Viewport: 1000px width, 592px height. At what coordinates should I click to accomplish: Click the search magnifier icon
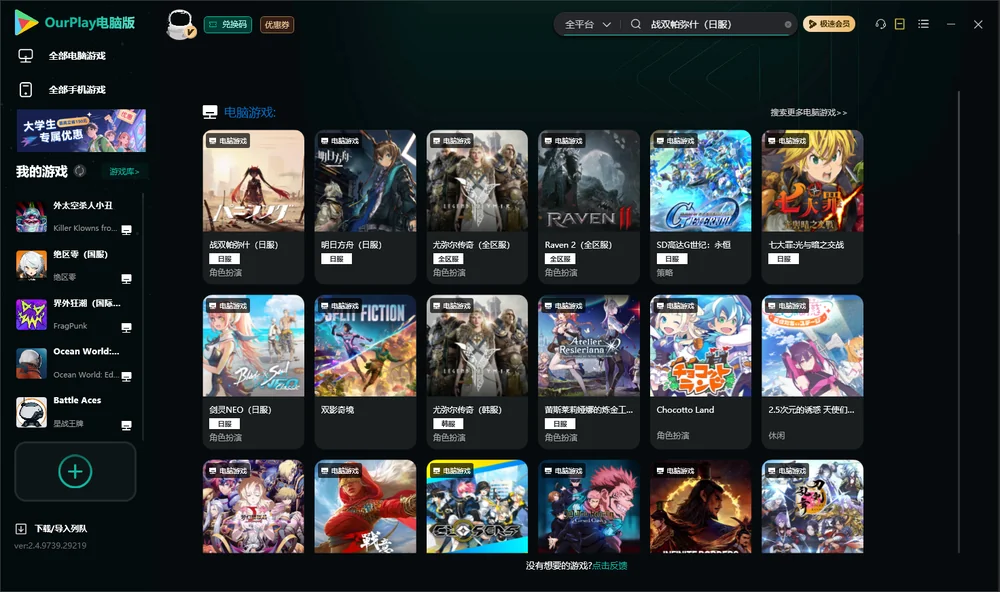[x=636, y=24]
